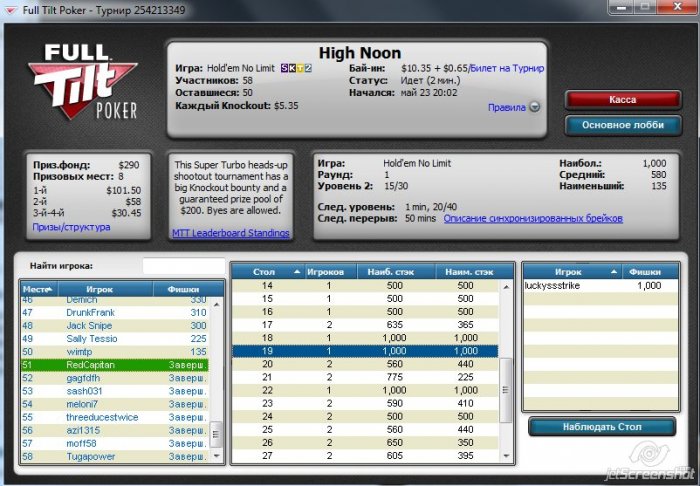This screenshot has width=700, height=486.
Task: Select player Tugapower row
Action: [x=114, y=457]
